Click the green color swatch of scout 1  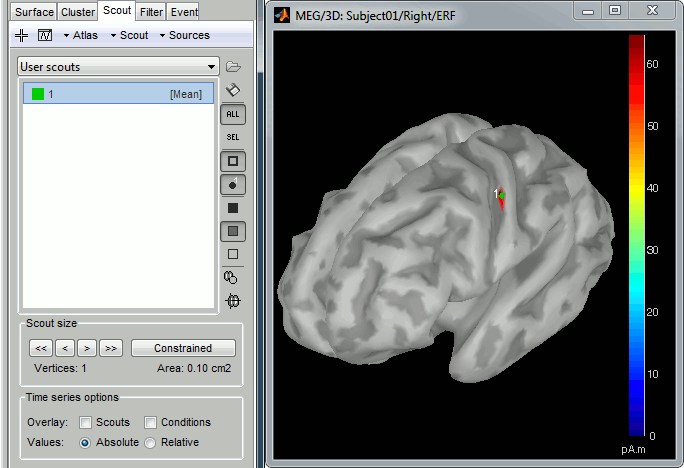[37, 94]
